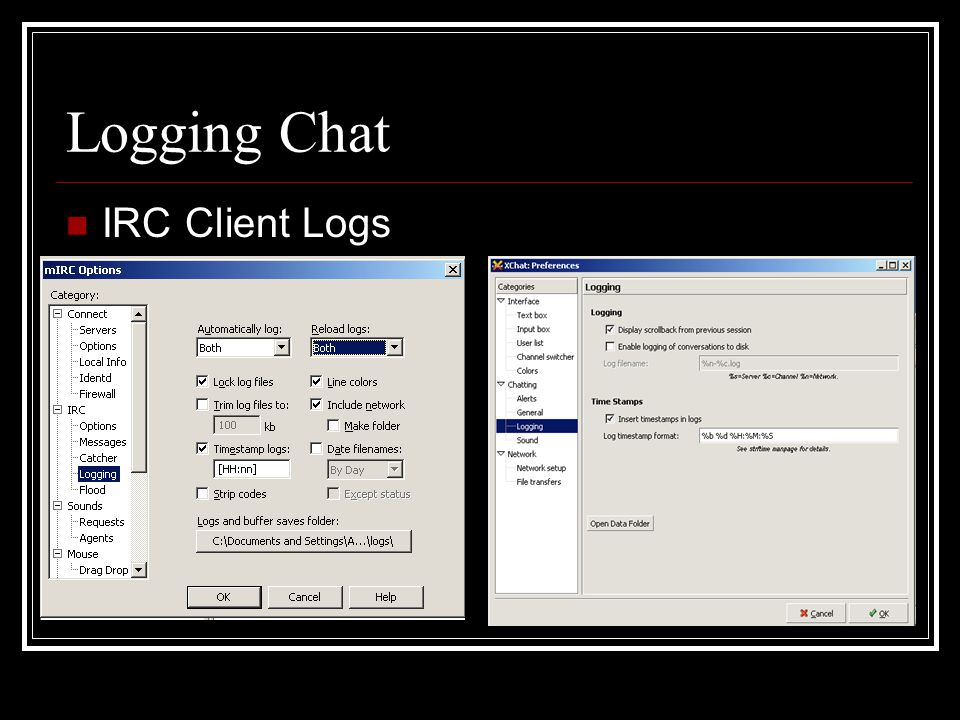Viewport: 960px width, 720px height.
Task: Collapse Chatting category in XChat
Action: 501,384
